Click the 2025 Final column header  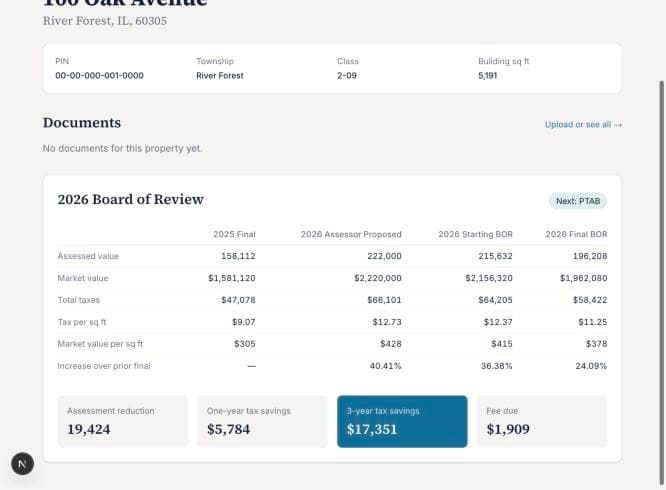[x=234, y=234]
